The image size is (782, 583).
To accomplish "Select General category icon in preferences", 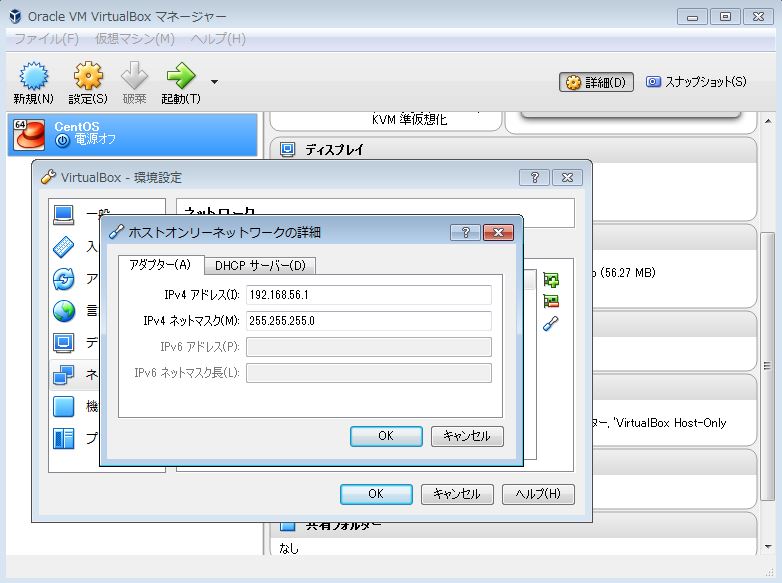I will pos(64,215).
